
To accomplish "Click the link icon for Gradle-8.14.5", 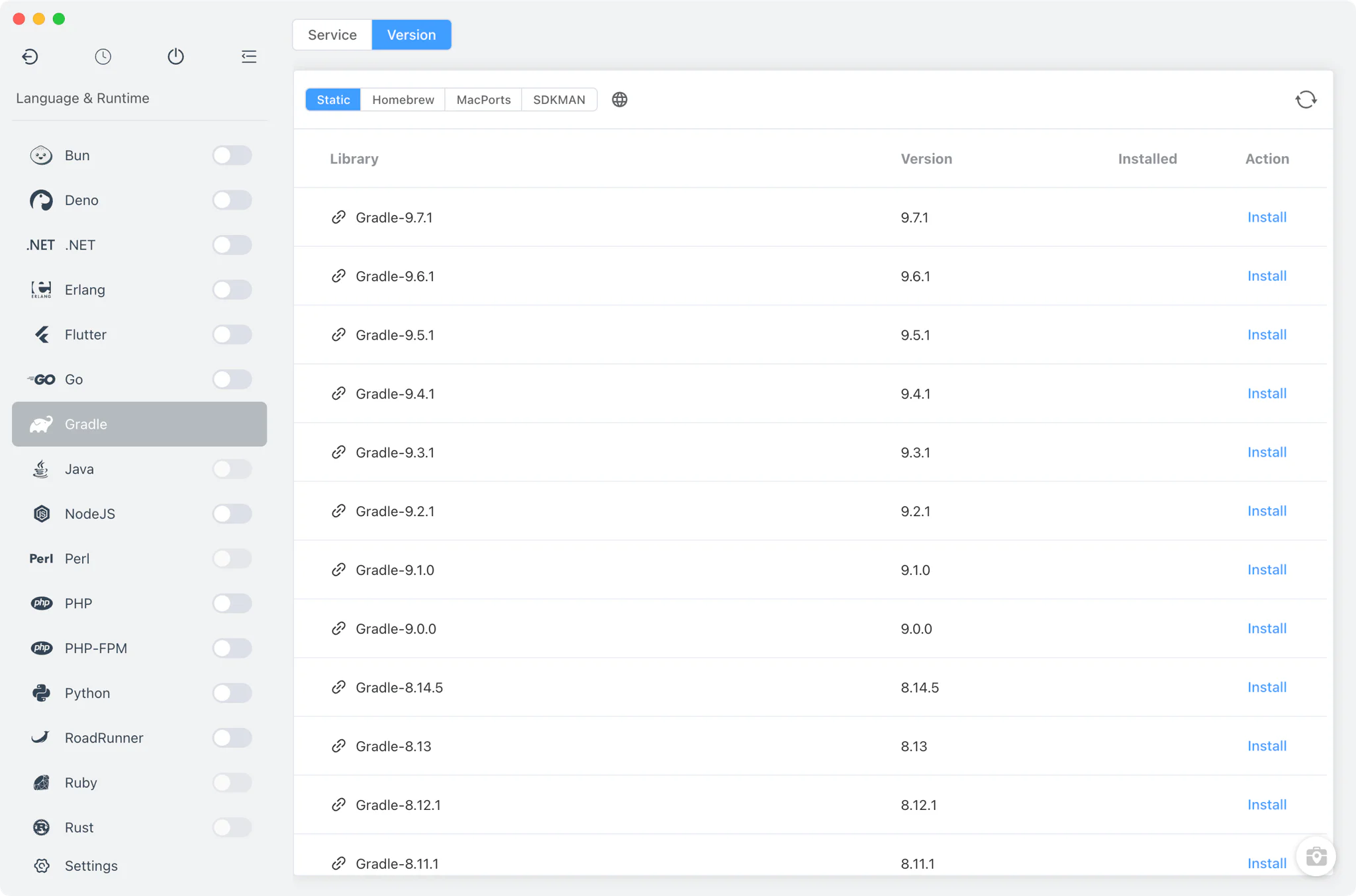I will click(x=338, y=688).
